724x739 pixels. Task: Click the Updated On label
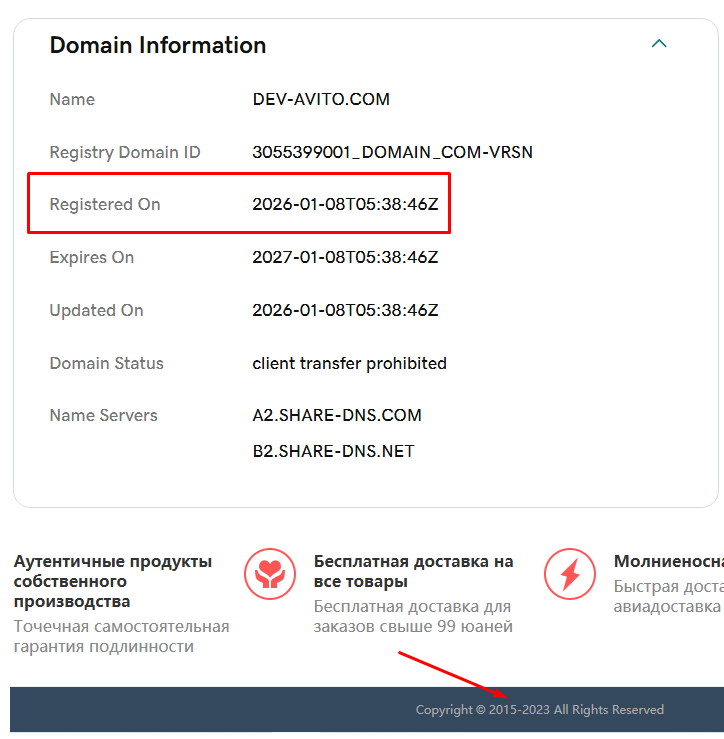97,310
